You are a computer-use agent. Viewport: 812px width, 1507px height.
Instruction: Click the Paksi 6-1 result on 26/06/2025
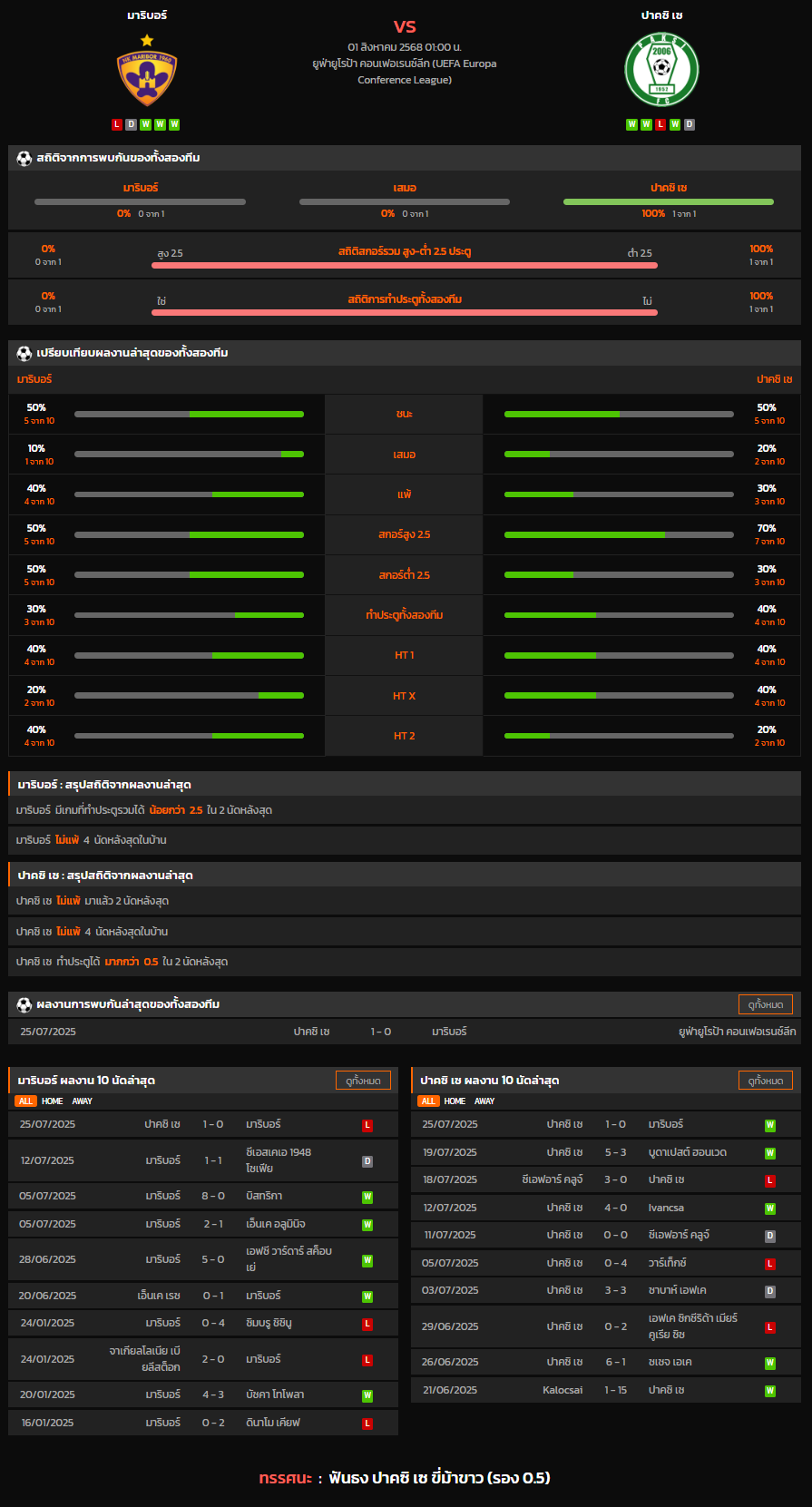coord(615,1362)
